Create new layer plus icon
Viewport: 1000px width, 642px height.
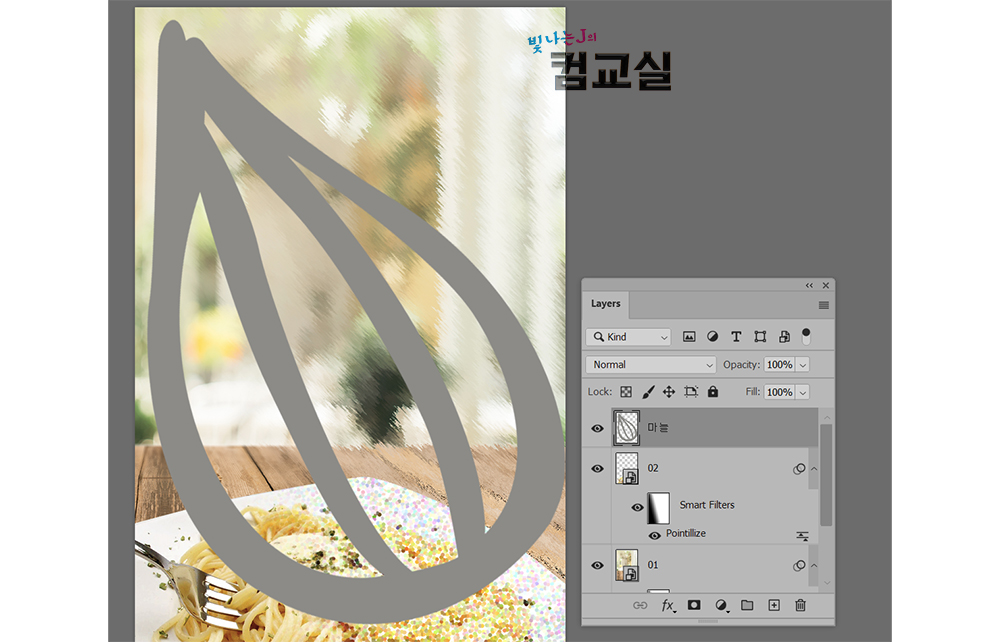(774, 605)
